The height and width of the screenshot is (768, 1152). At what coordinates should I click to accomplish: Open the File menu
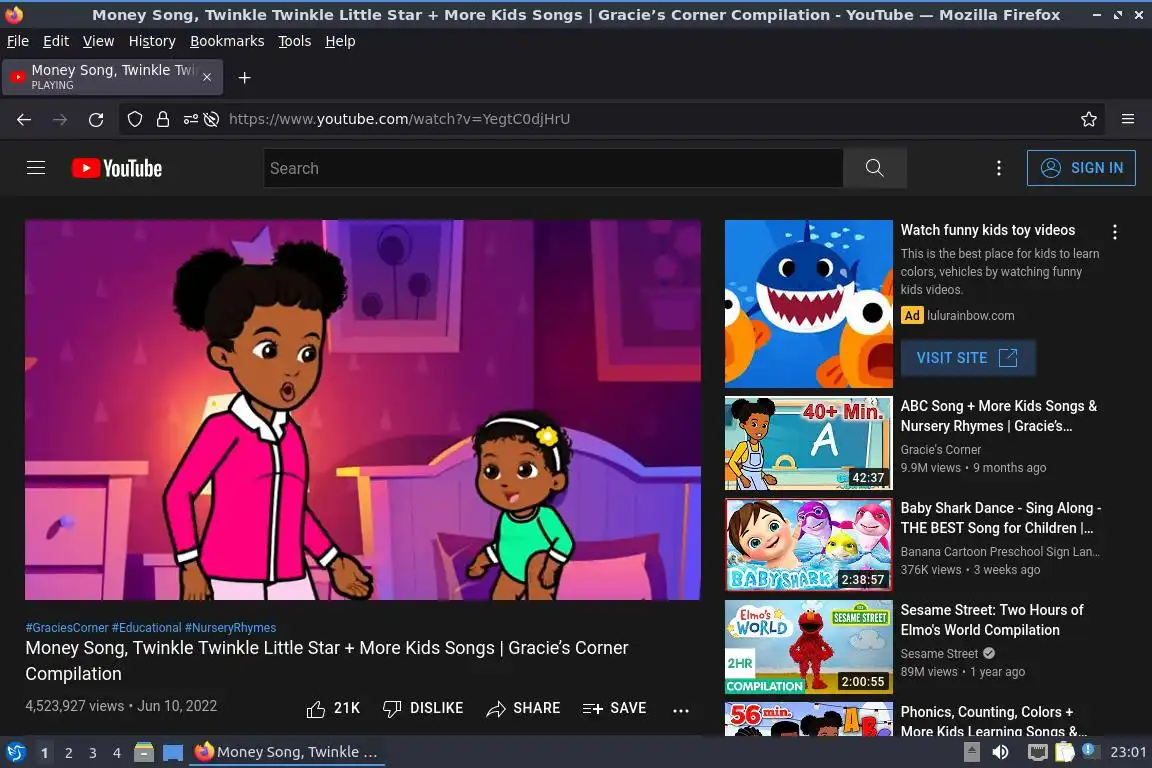[18, 41]
